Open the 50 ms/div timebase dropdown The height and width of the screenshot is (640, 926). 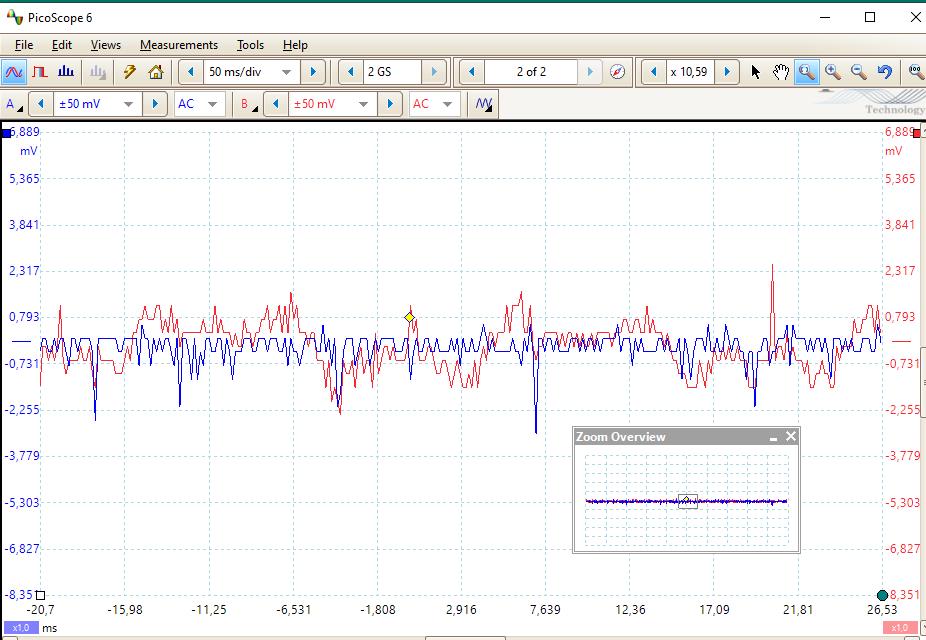point(252,72)
